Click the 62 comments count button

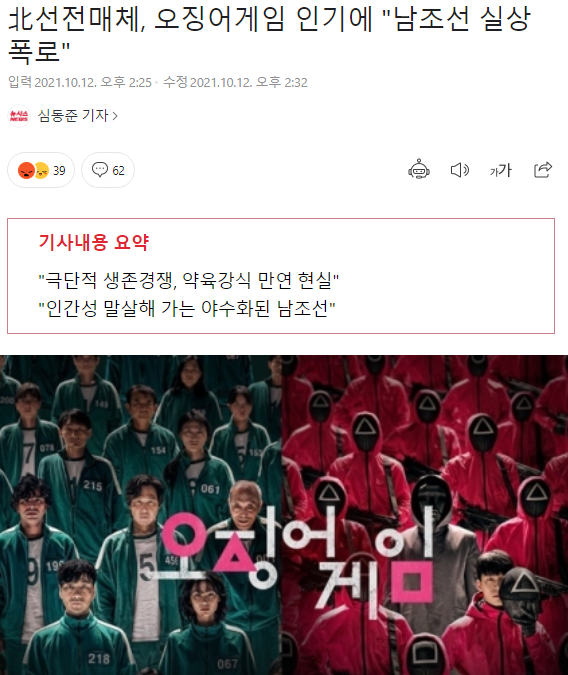[x=108, y=170]
